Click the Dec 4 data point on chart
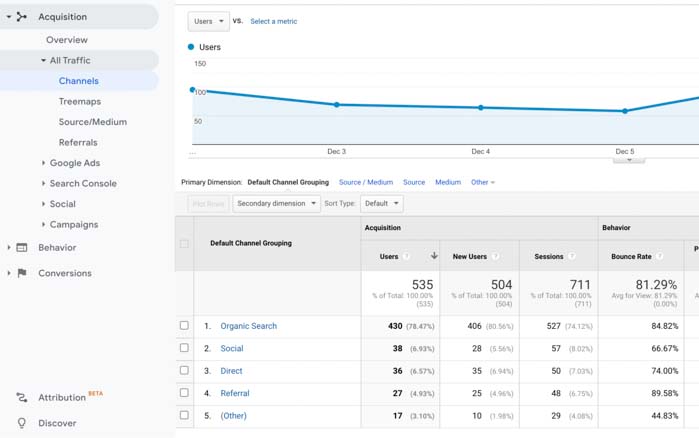Image resolution: width=699 pixels, height=438 pixels. click(x=481, y=107)
